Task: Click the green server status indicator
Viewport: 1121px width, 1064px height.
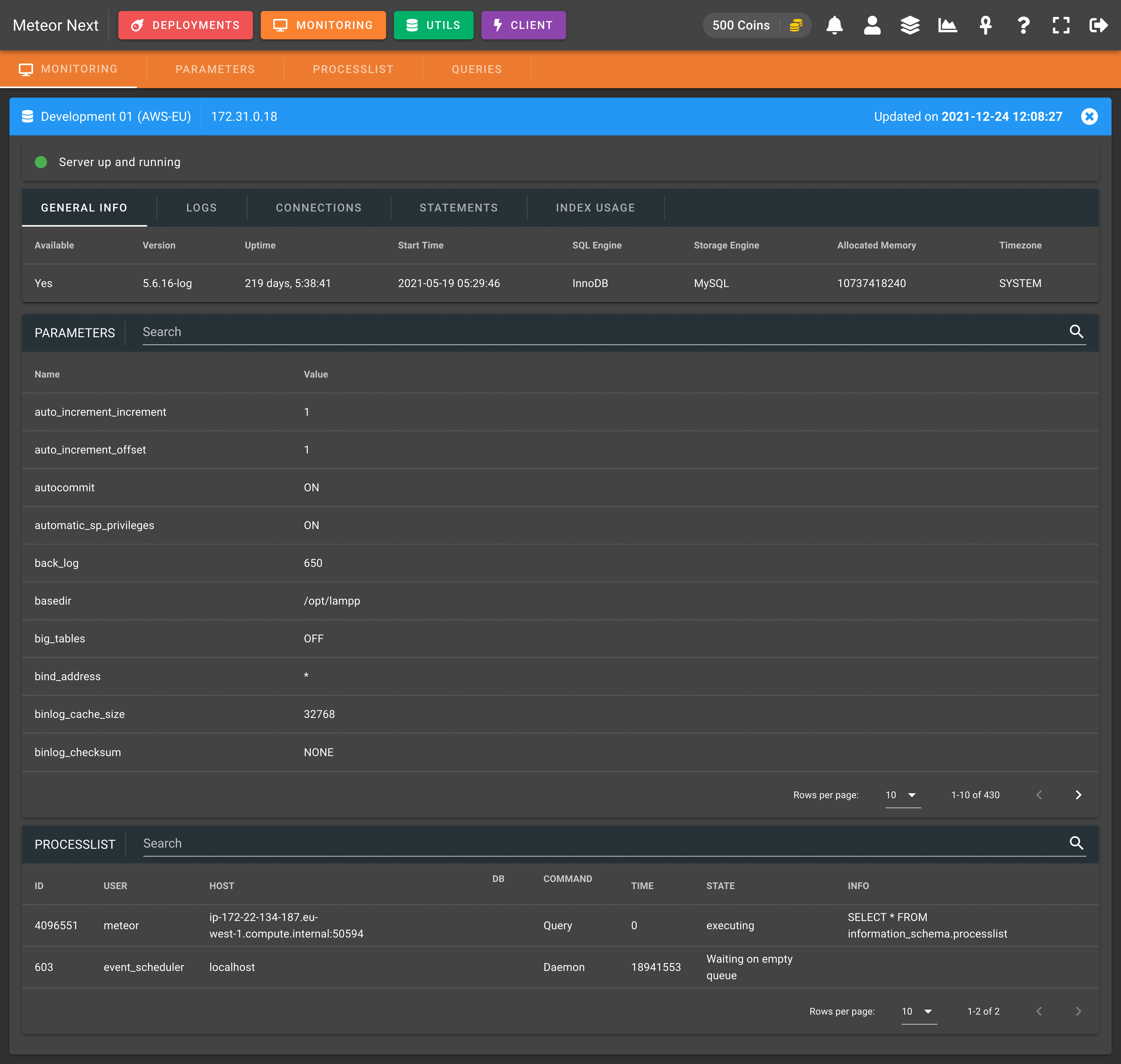Action: point(41,162)
